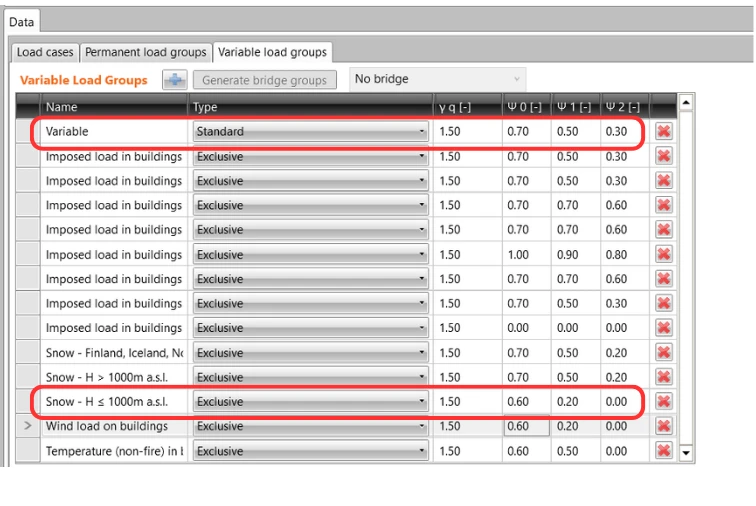Screen dimensions: 756x506
Task: Click the Ψ0 input field in Wind load row
Action: click(x=526, y=426)
